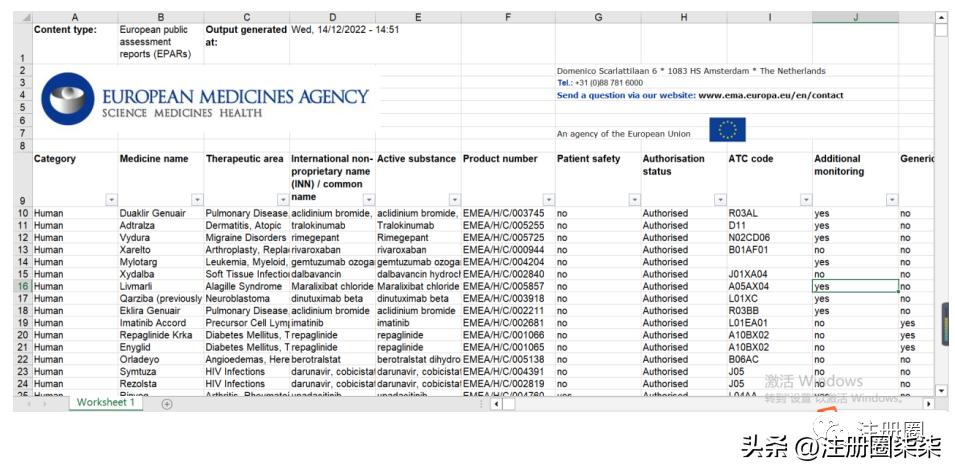Click the Imatinib Accord cell

[160, 323]
